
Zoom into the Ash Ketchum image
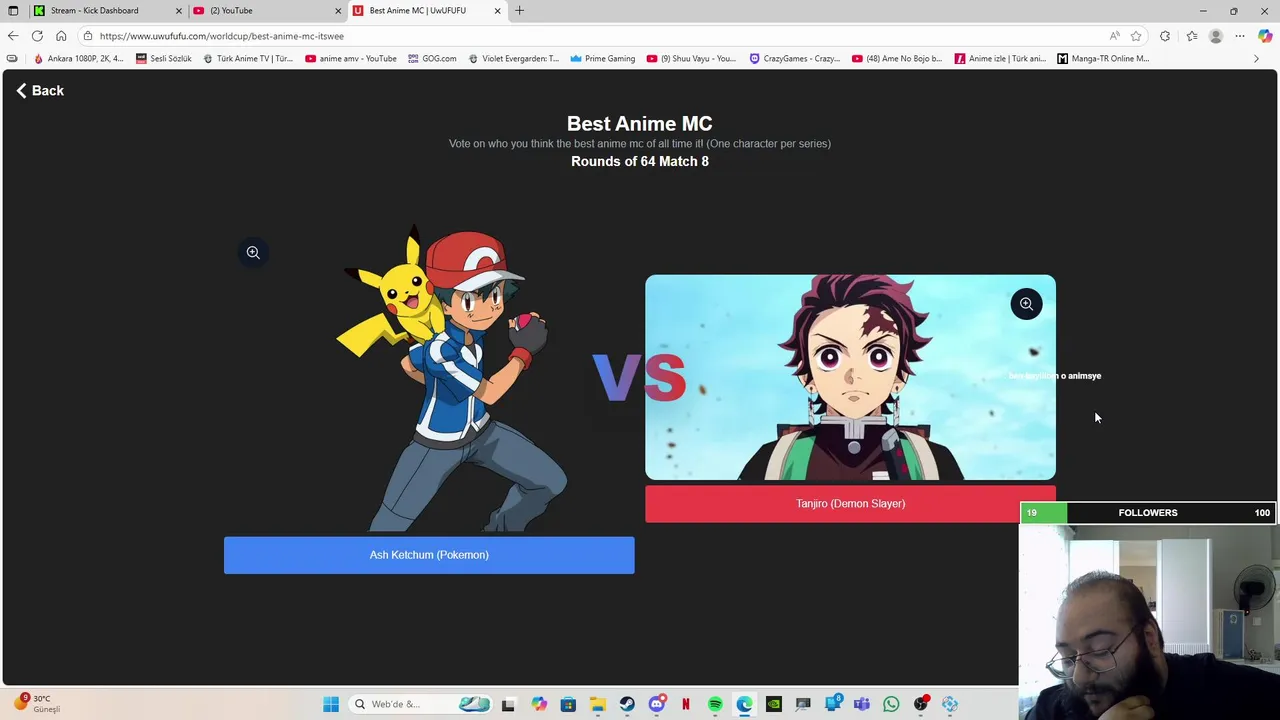pos(253,253)
